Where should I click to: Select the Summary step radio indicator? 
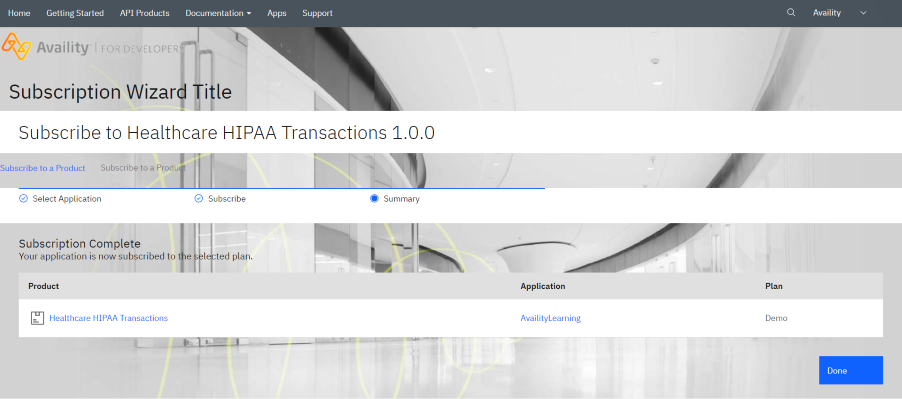tap(374, 199)
